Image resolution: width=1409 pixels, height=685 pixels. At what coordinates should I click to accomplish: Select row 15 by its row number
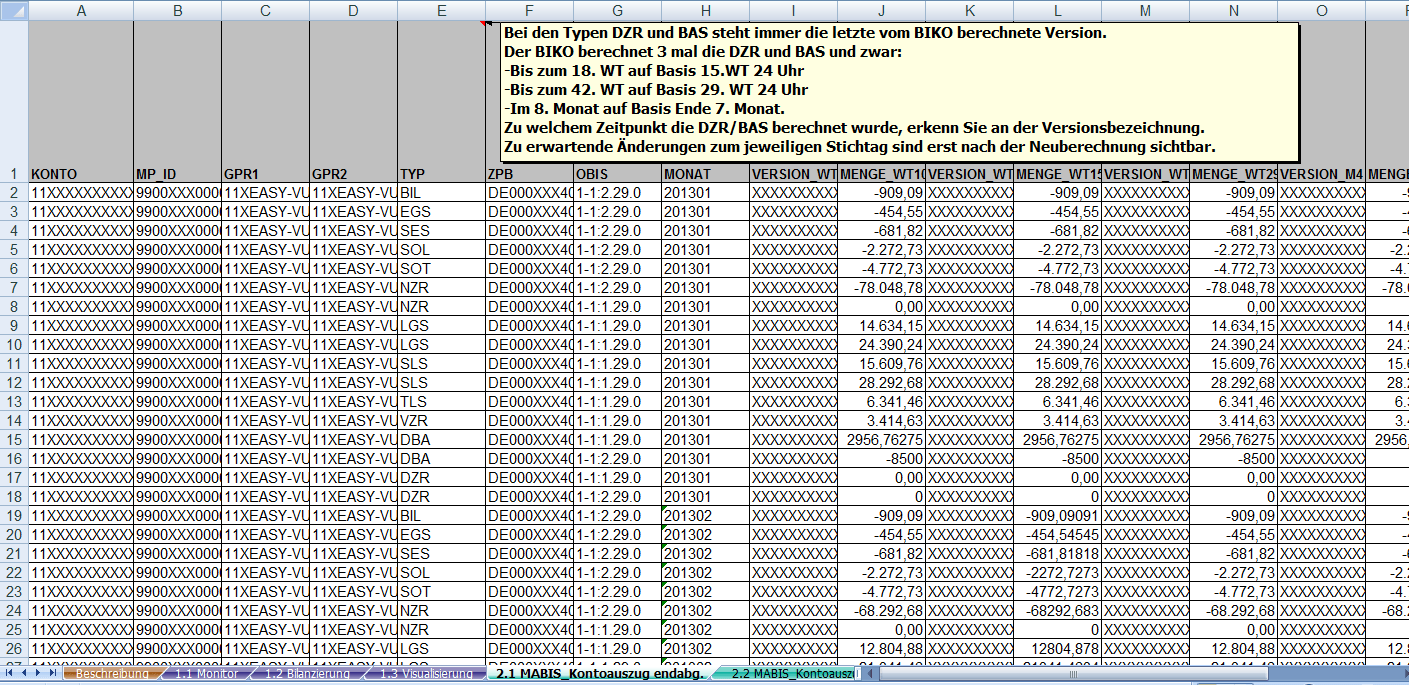pyautogui.click(x=14, y=440)
